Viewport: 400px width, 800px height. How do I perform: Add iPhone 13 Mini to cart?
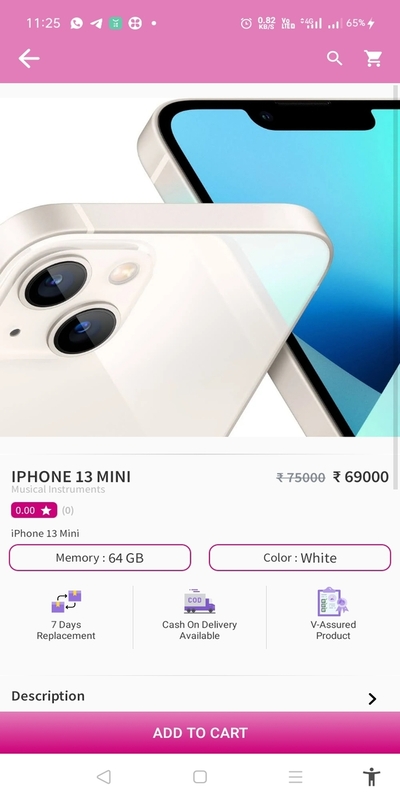tap(200, 733)
